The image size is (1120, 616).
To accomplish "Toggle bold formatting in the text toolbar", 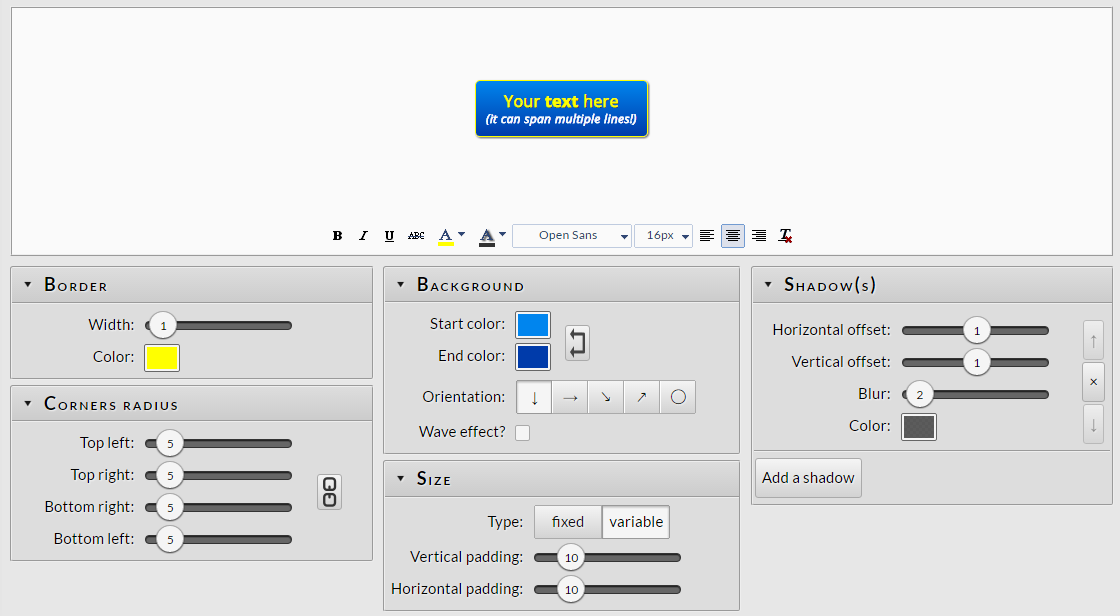I will pos(337,236).
